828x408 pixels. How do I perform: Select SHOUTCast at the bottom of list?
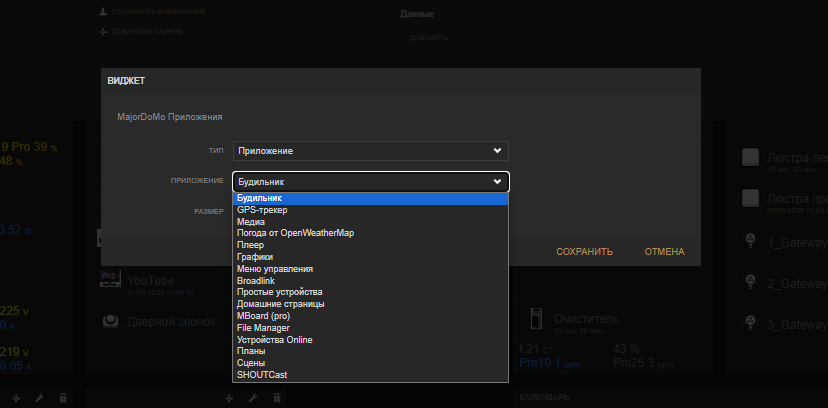(263, 375)
